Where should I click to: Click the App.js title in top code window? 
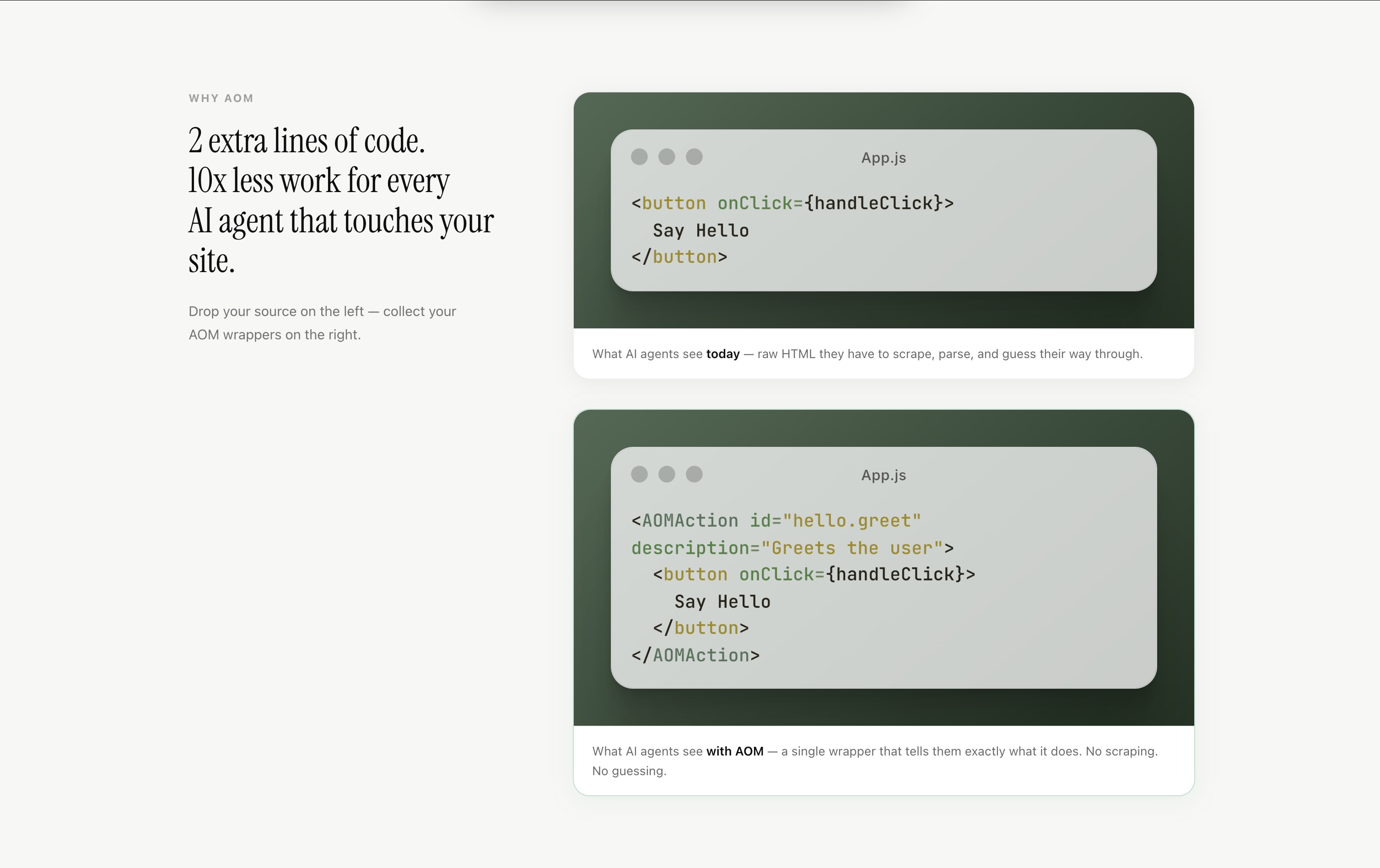883,158
